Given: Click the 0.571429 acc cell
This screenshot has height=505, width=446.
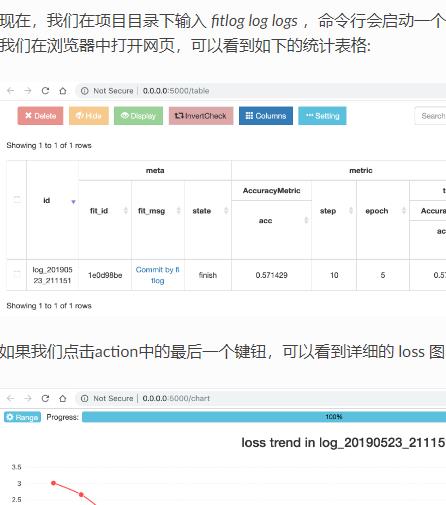Looking at the screenshot, I should point(271,275).
